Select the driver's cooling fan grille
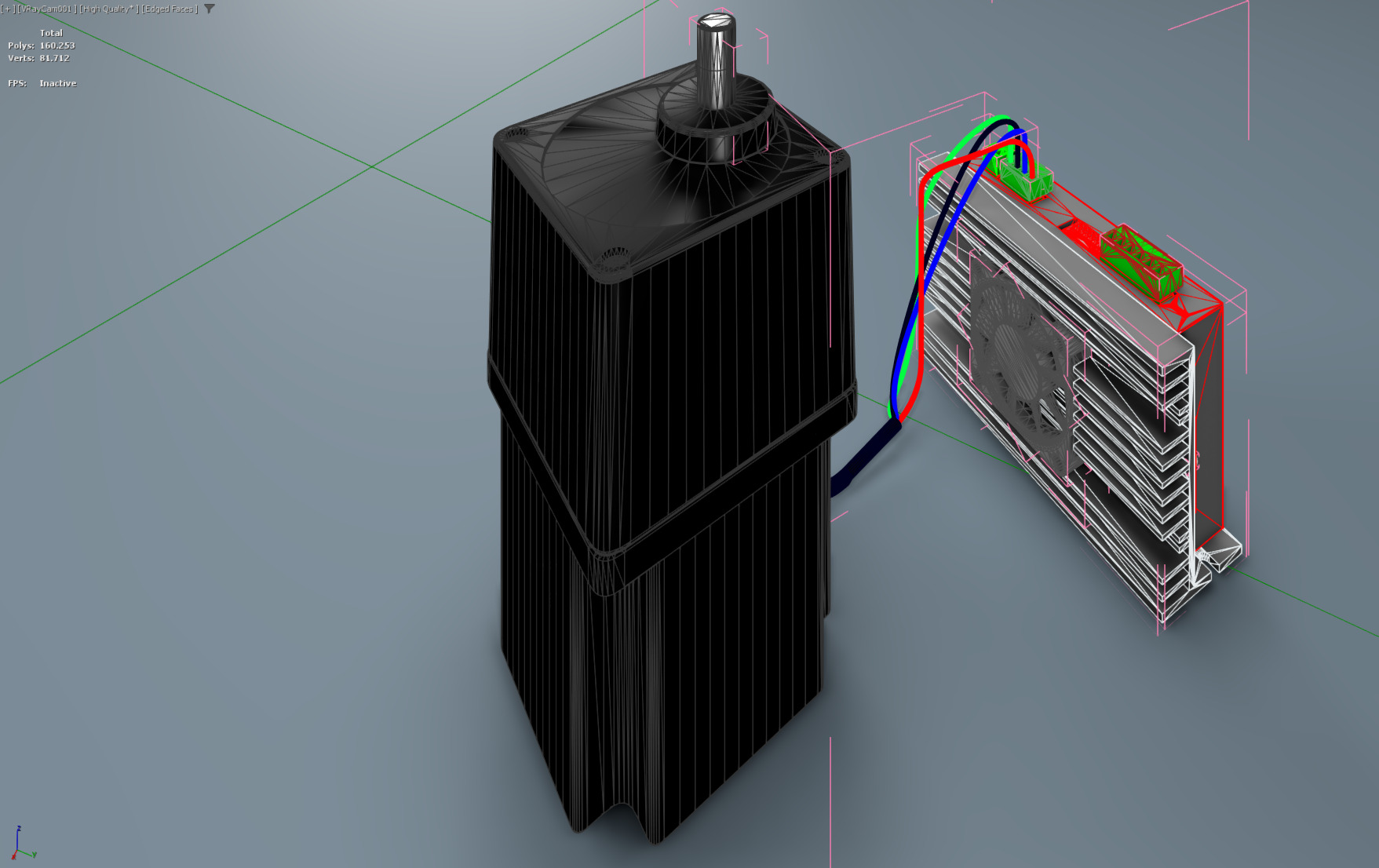The image size is (1379, 868). point(1020,369)
